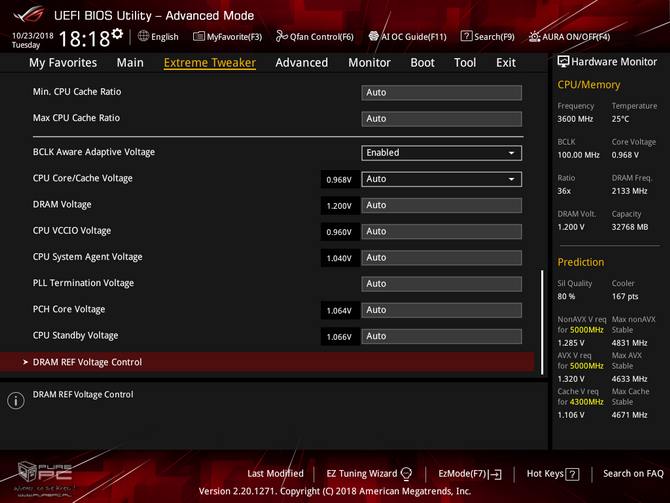Click the PLL Termination Voltage field
This screenshot has height=503, width=670.
[441, 284]
